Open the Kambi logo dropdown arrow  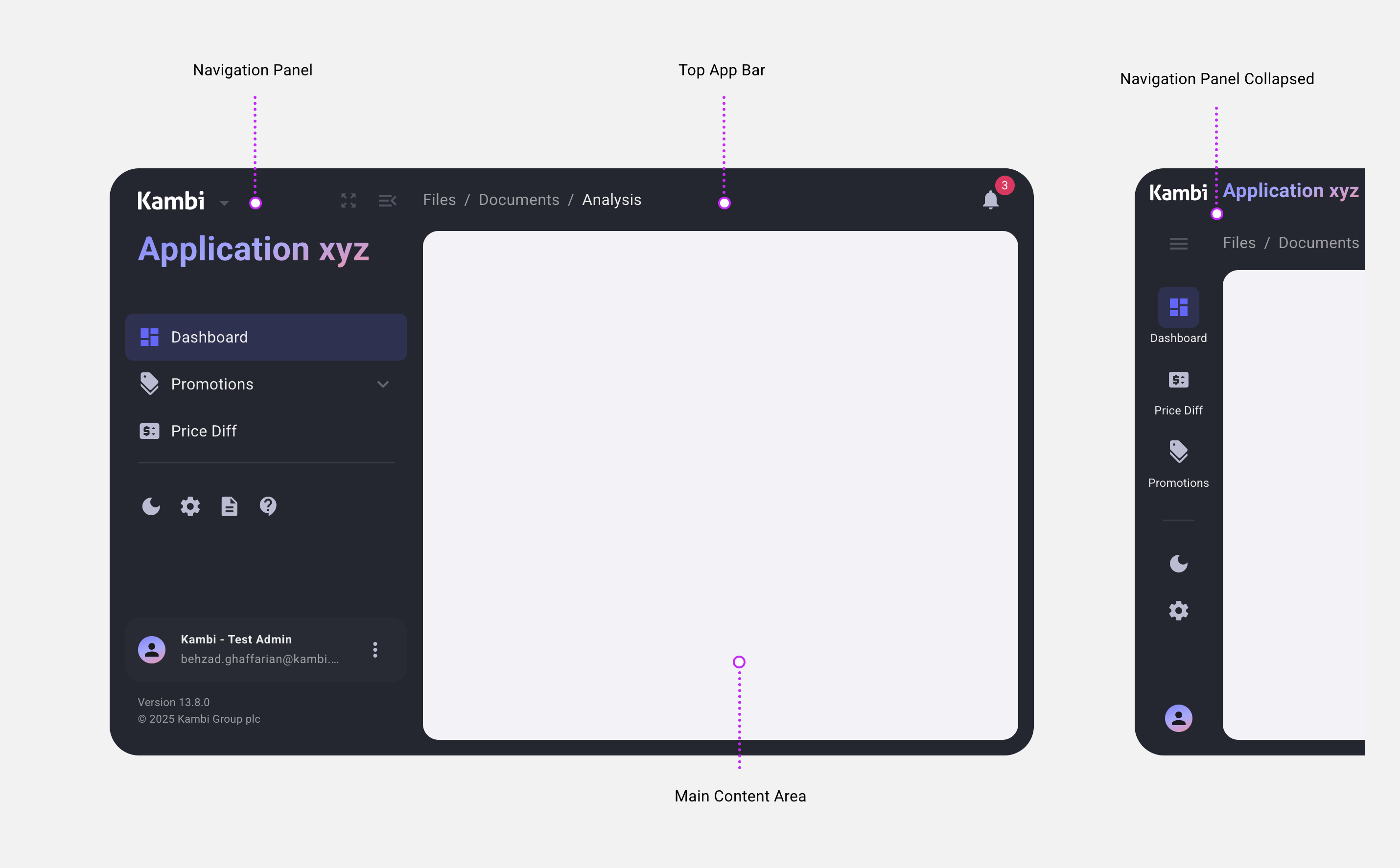click(x=225, y=203)
